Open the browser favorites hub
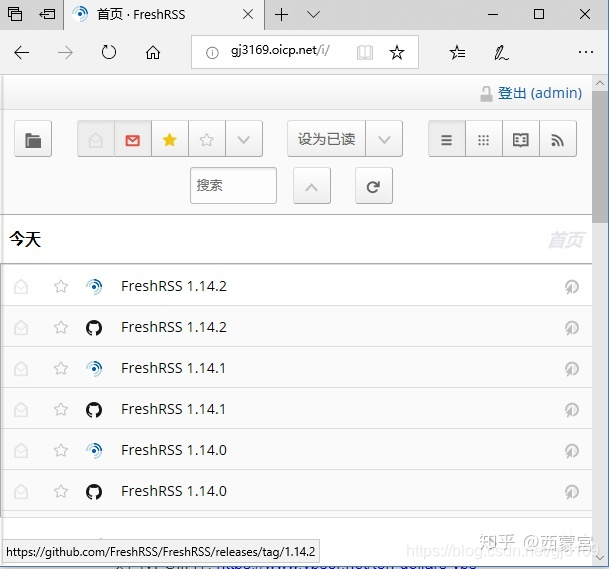Screen dimensions: 609x569 [x=457, y=52]
